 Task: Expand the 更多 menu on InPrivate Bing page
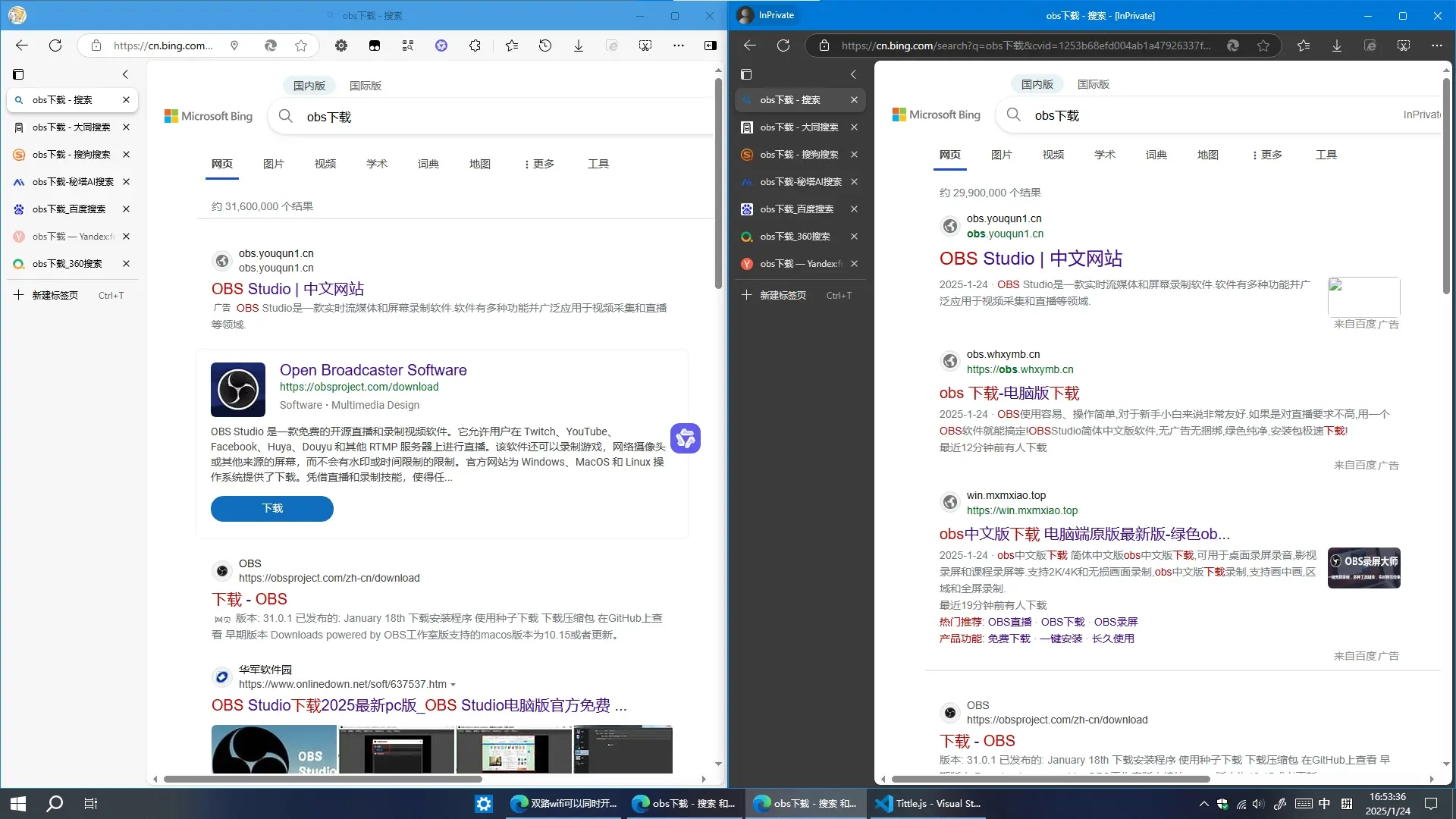pos(1267,155)
